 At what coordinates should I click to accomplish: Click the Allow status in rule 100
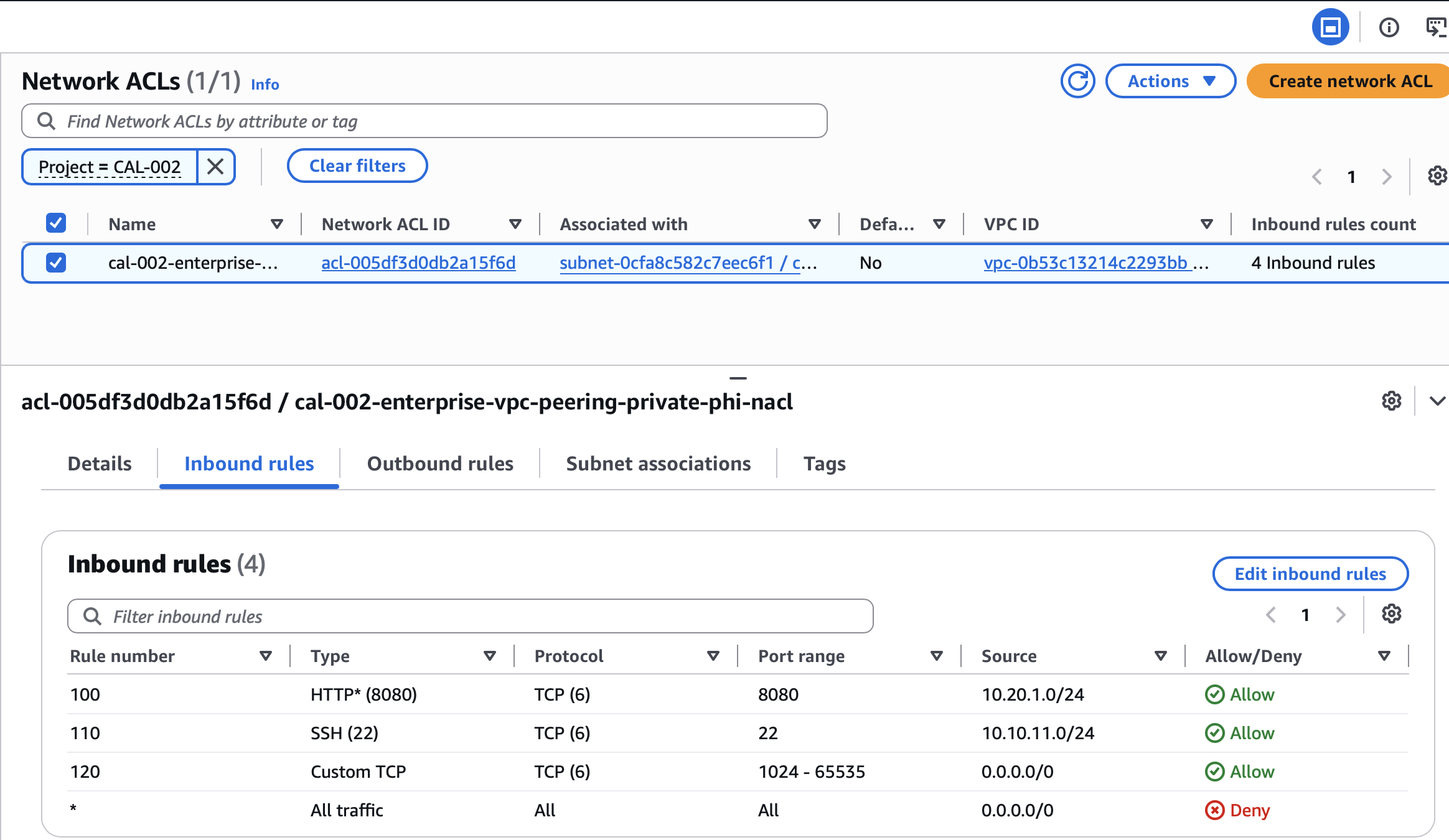[x=1240, y=694]
